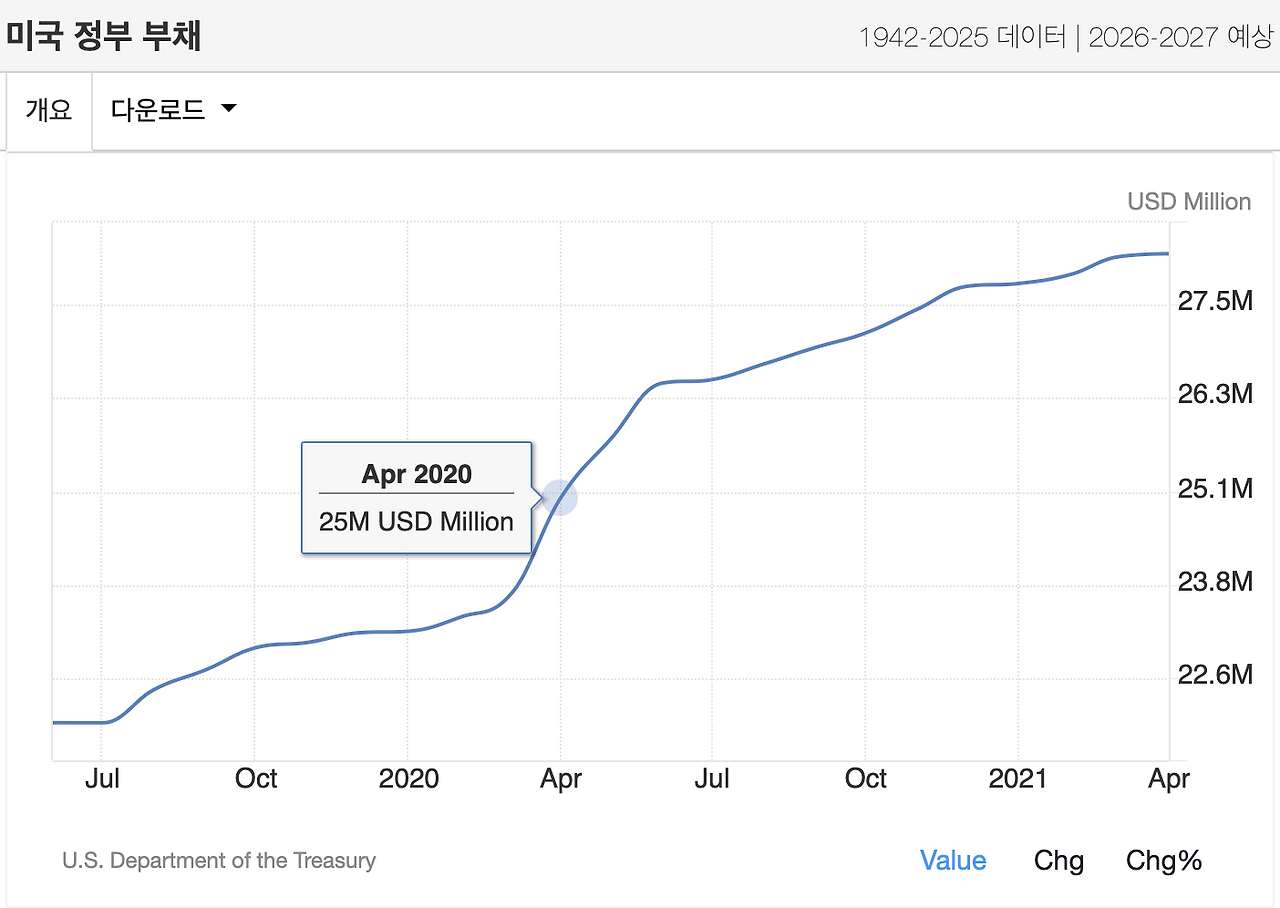The width and height of the screenshot is (1280, 908).
Task: Click the 2021 label on the time axis
Action: click(1018, 779)
